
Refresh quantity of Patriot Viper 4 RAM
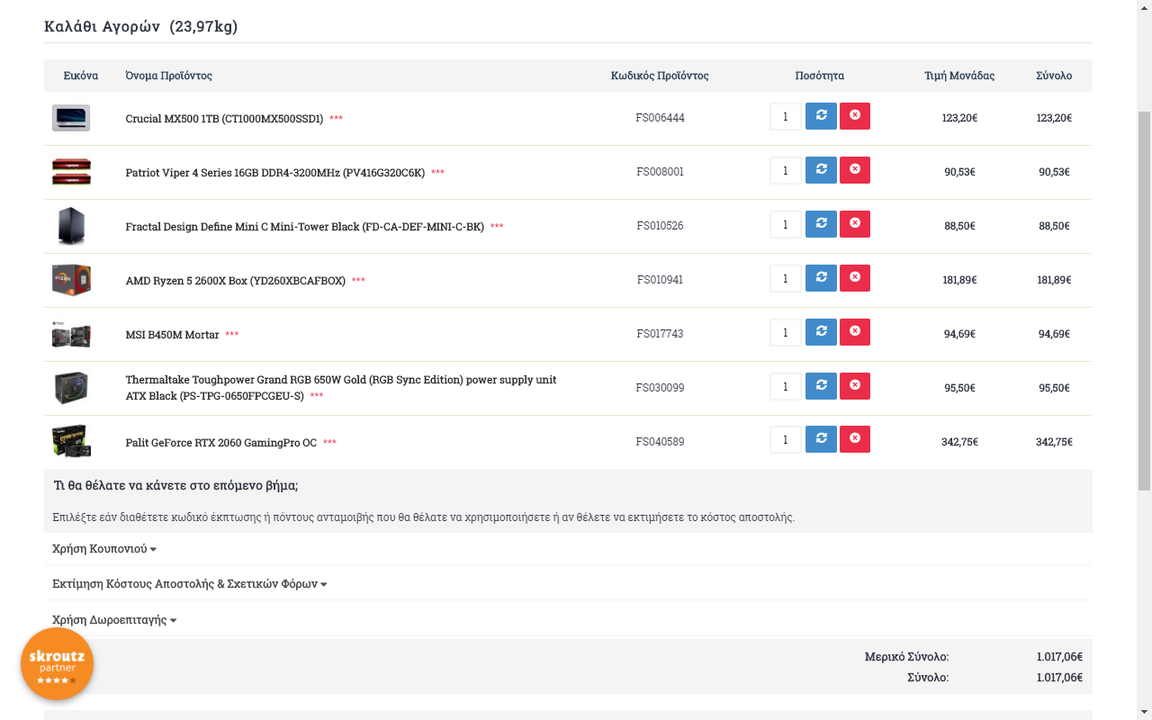point(821,170)
